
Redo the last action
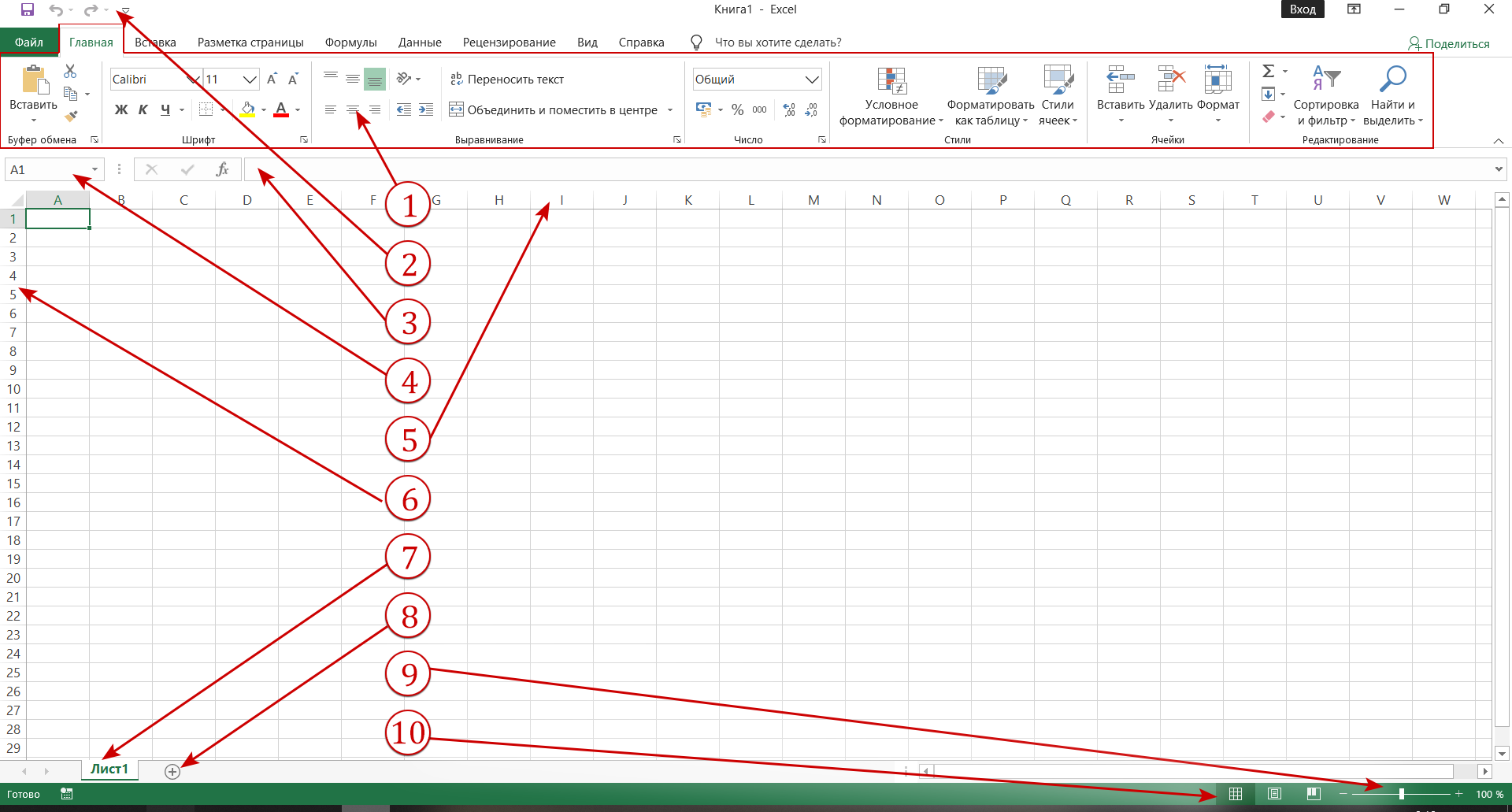tap(91, 9)
